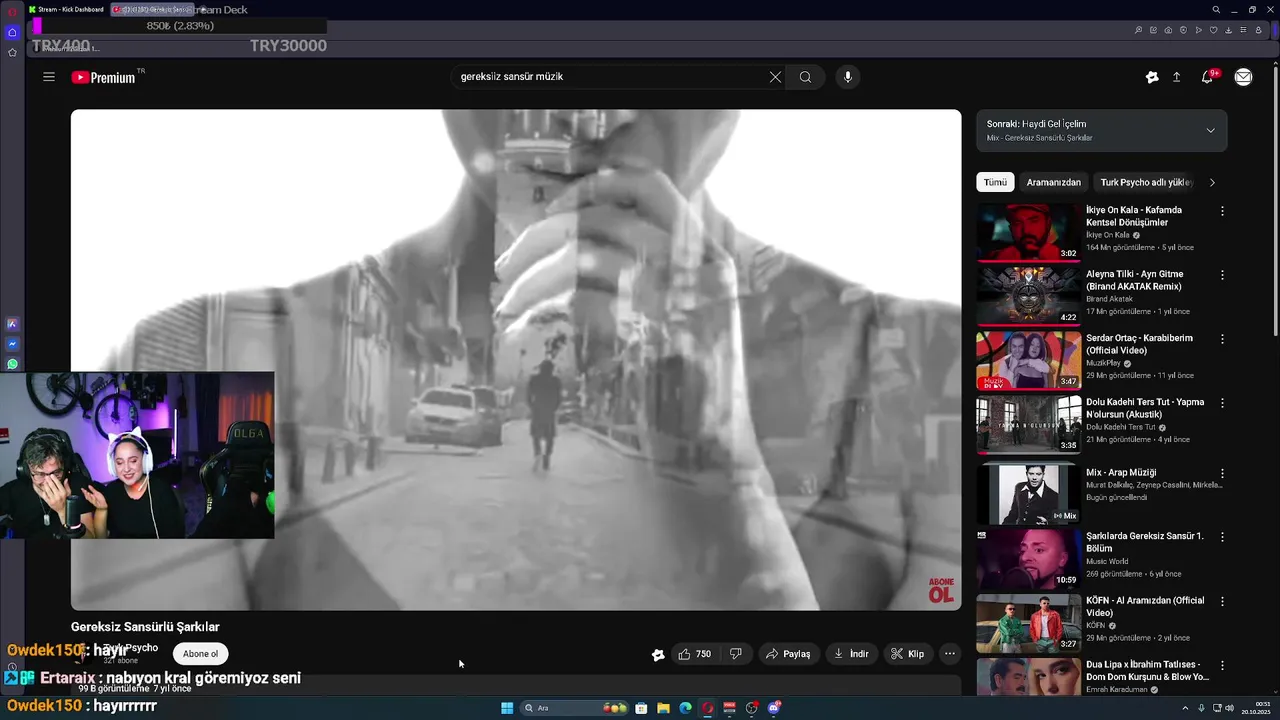Show more filter chips with right arrow

[1212, 182]
